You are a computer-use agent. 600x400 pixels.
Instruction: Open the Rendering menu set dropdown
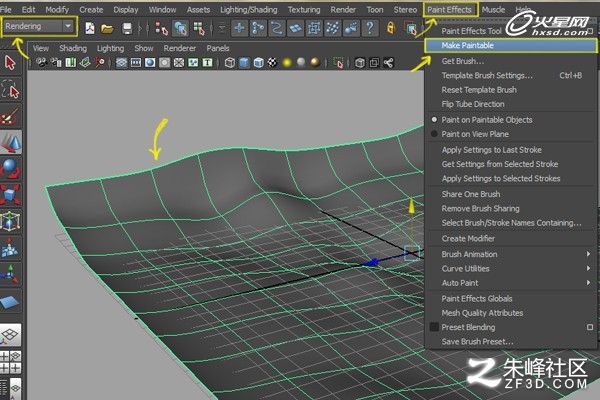click(x=39, y=26)
